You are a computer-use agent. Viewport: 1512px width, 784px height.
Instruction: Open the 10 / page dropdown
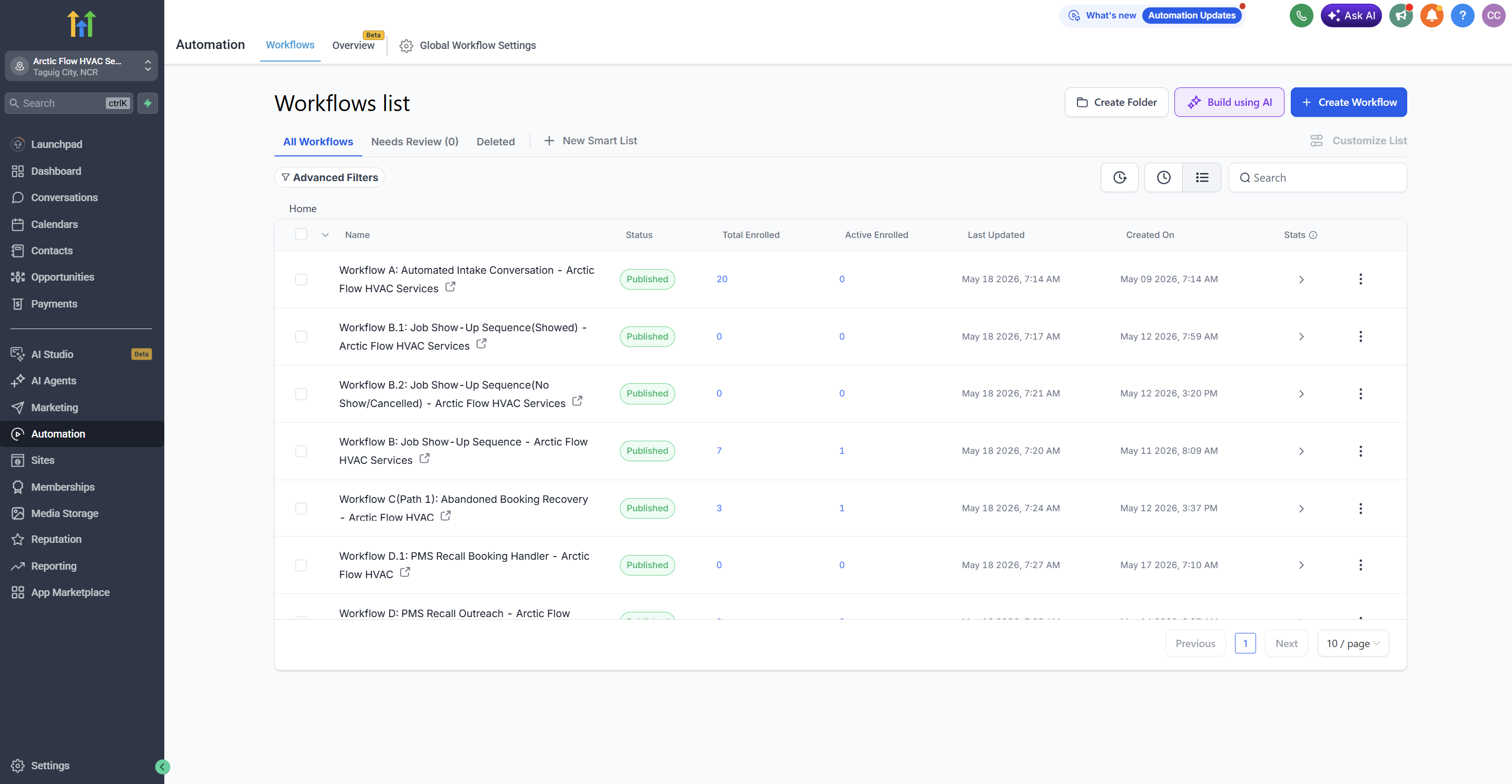1352,644
